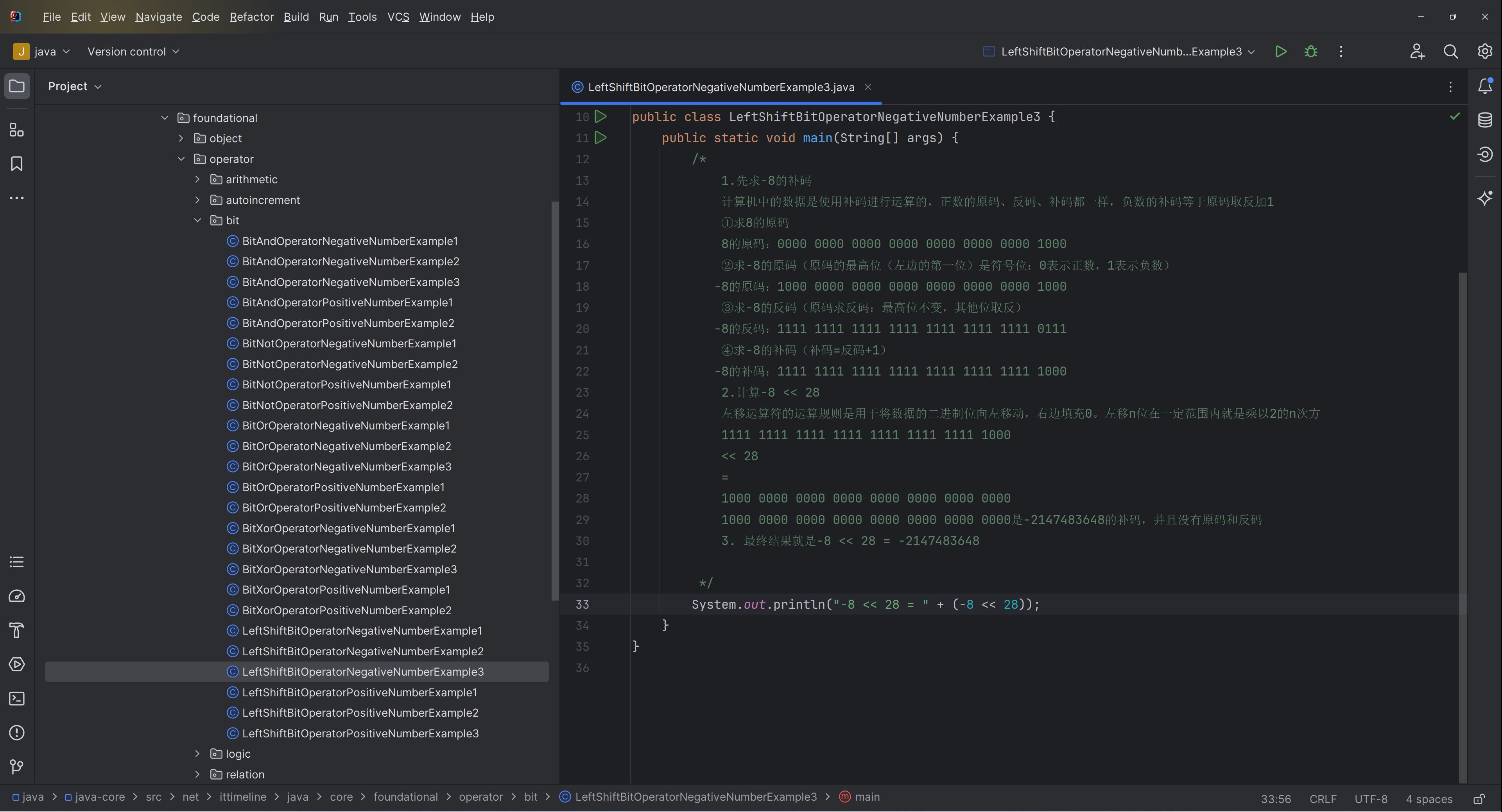Open the Services tool window
This screenshot has height=812, width=1502.
17,665
